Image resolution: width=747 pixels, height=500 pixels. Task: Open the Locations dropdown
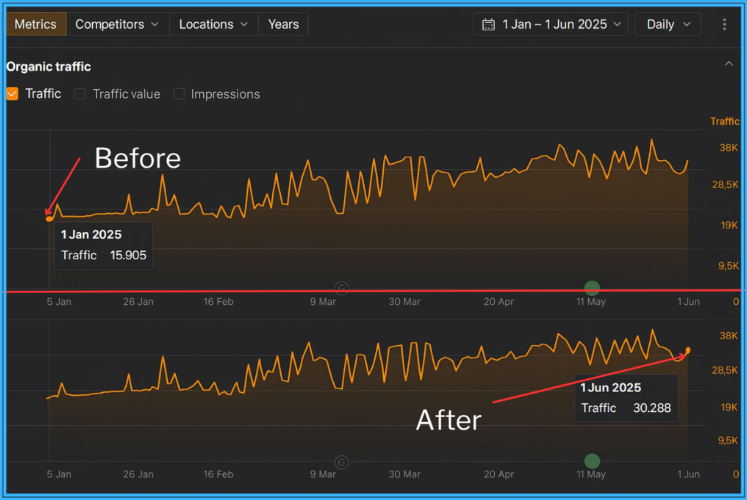click(x=213, y=24)
